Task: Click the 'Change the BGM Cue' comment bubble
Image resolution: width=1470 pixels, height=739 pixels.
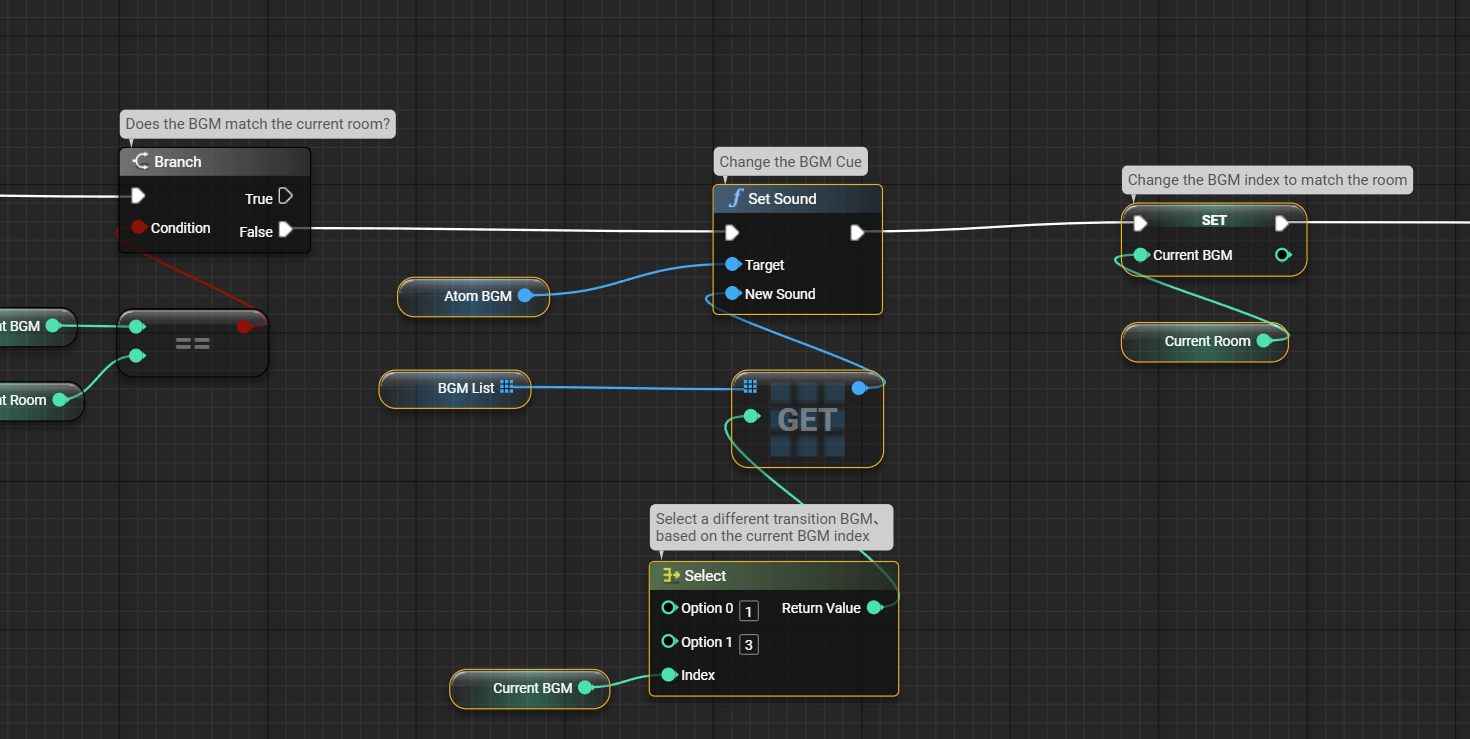Action: click(790, 162)
